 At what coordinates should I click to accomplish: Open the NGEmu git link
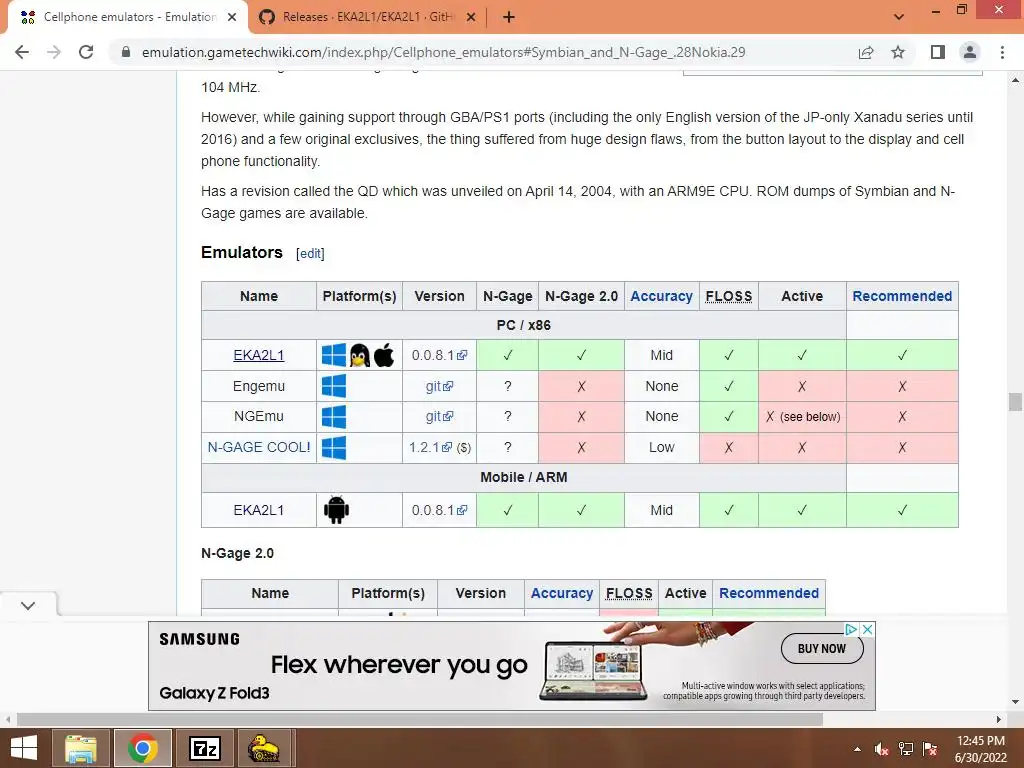coord(440,416)
